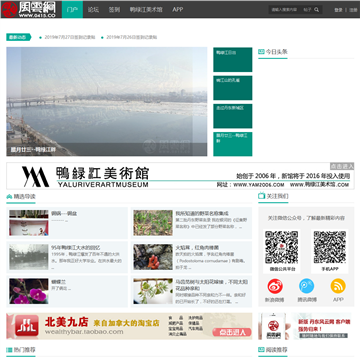Select the second dark green slide tile

[x=233, y=88]
